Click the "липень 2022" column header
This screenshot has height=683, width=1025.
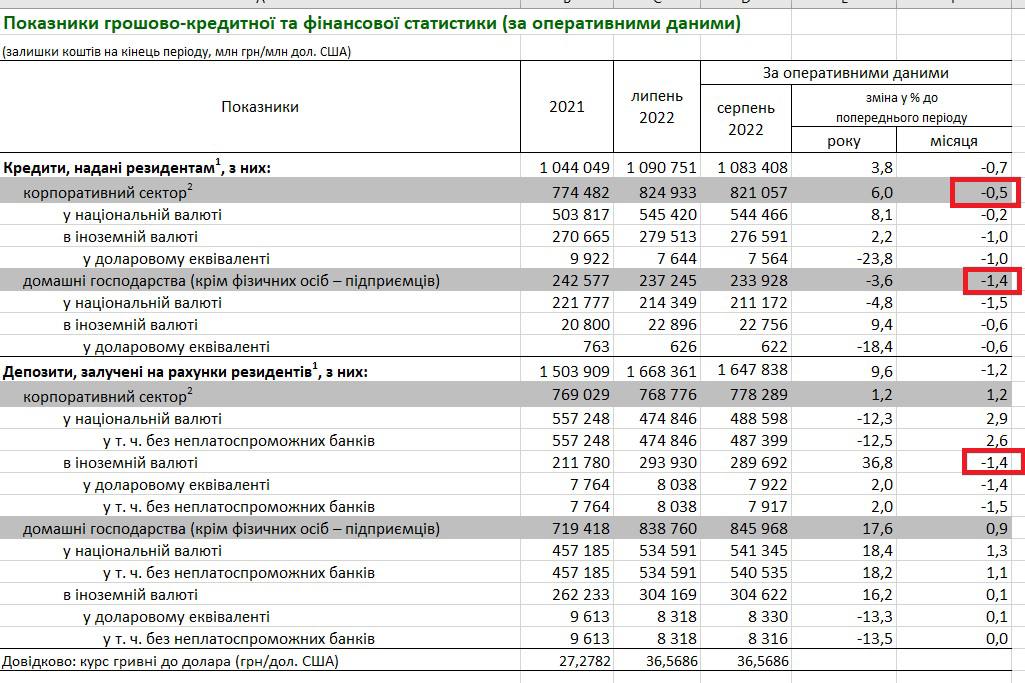coord(657,107)
